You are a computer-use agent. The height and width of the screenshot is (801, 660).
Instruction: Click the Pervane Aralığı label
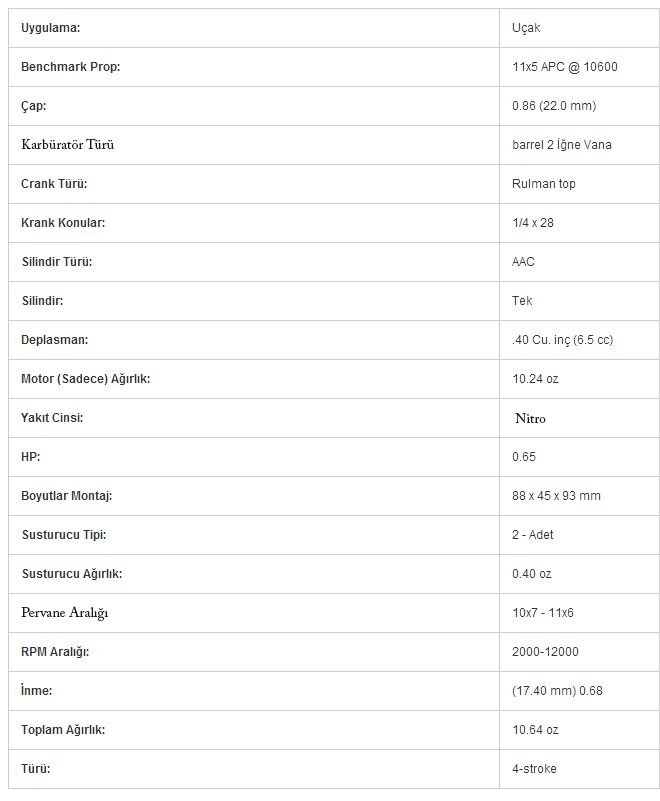[64, 613]
